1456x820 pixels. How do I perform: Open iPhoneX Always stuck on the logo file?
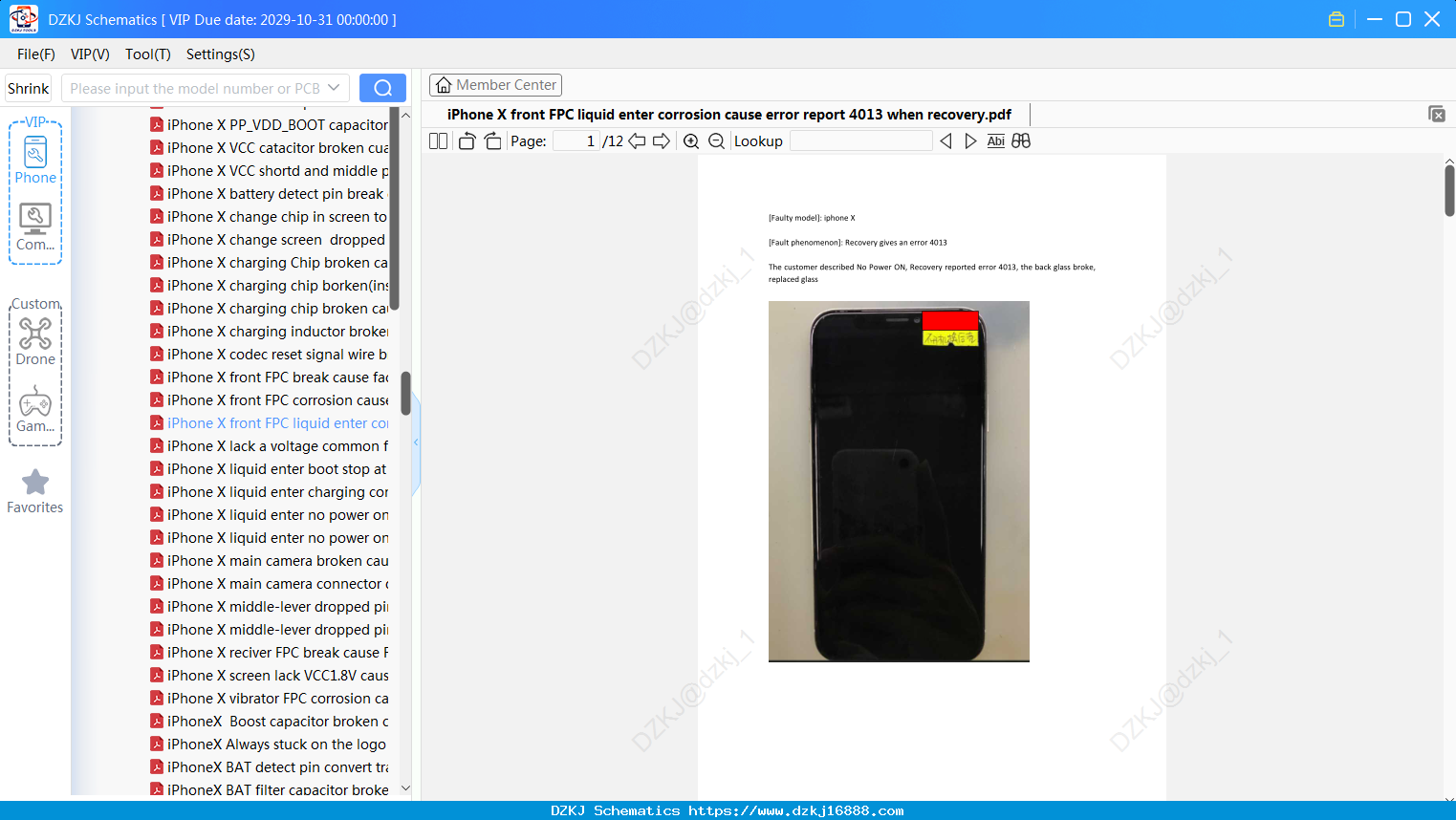[270, 744]
